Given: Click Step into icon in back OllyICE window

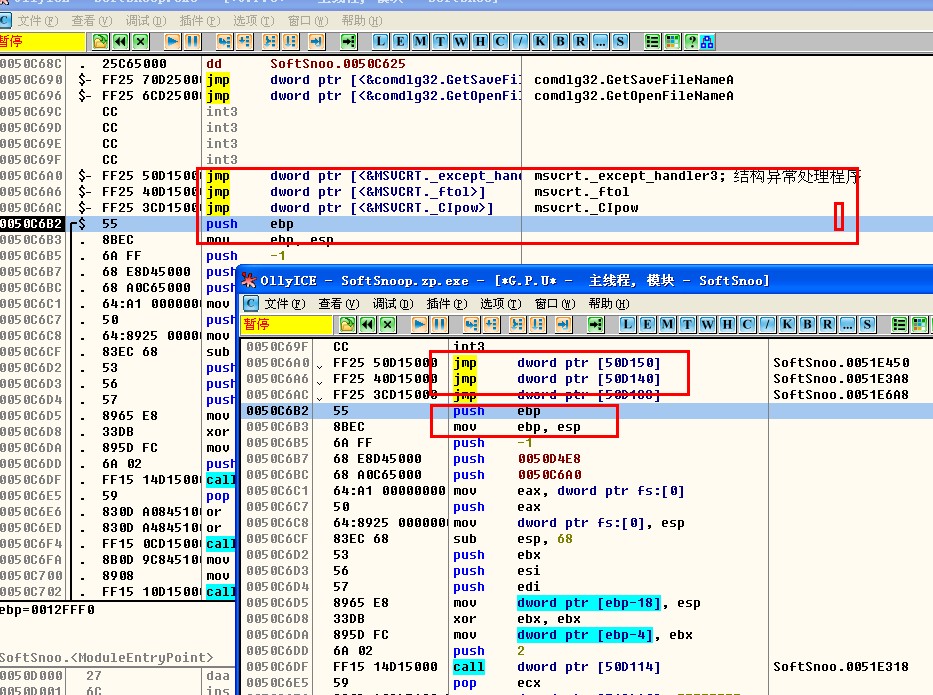Looking at the screenshot, I should point(224,42).
